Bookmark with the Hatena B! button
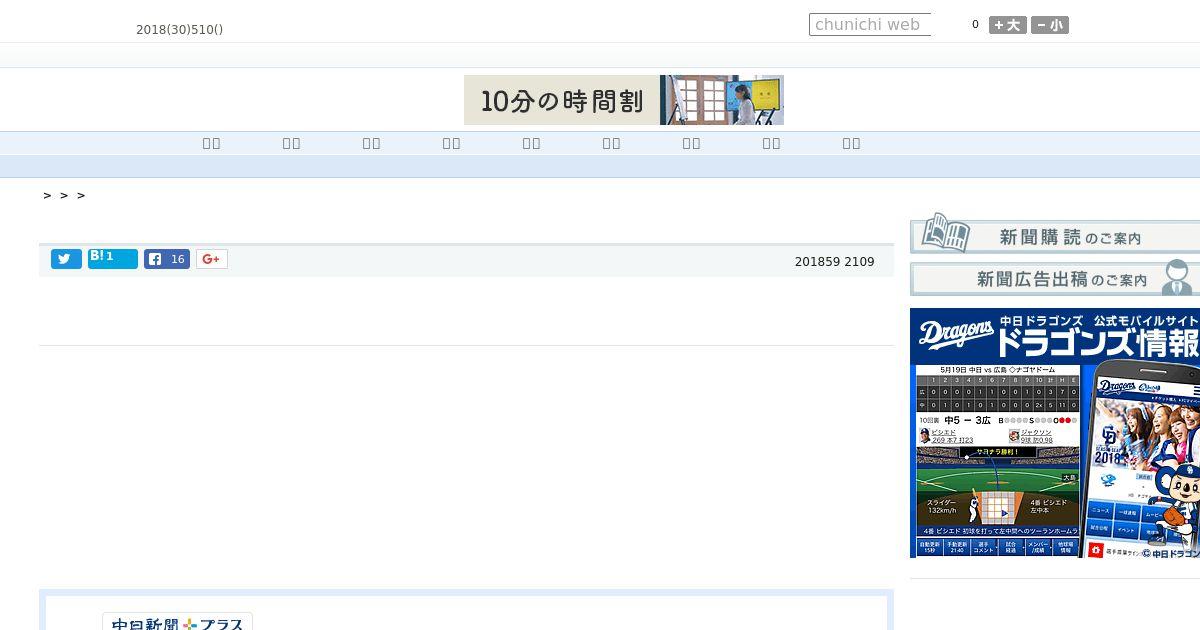 113,259
